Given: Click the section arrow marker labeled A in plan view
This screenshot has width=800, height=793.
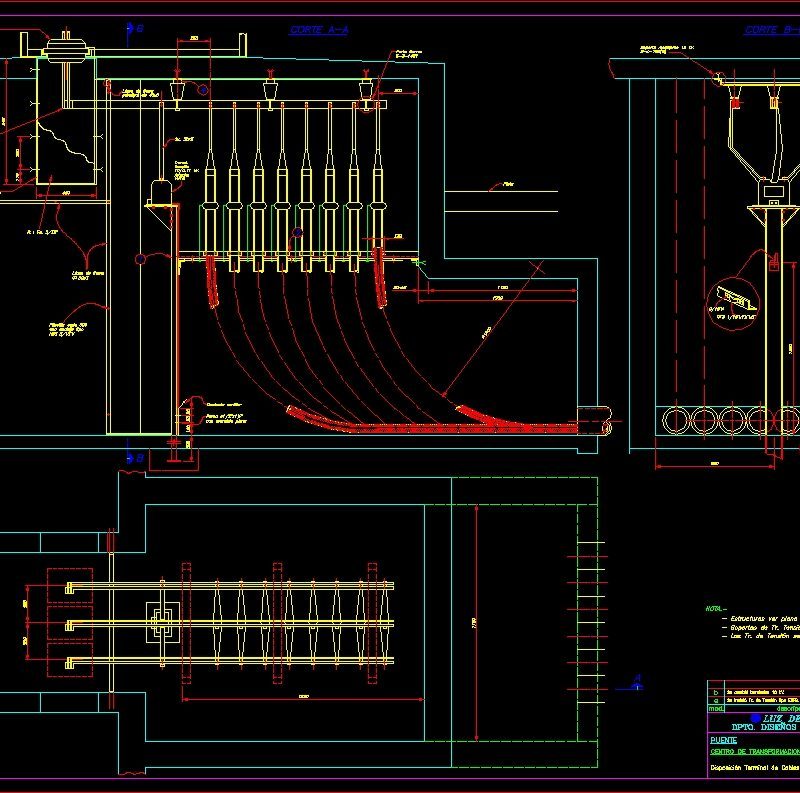Looking at the screenshot, I should pyautogui.click(x=637, y=683).
